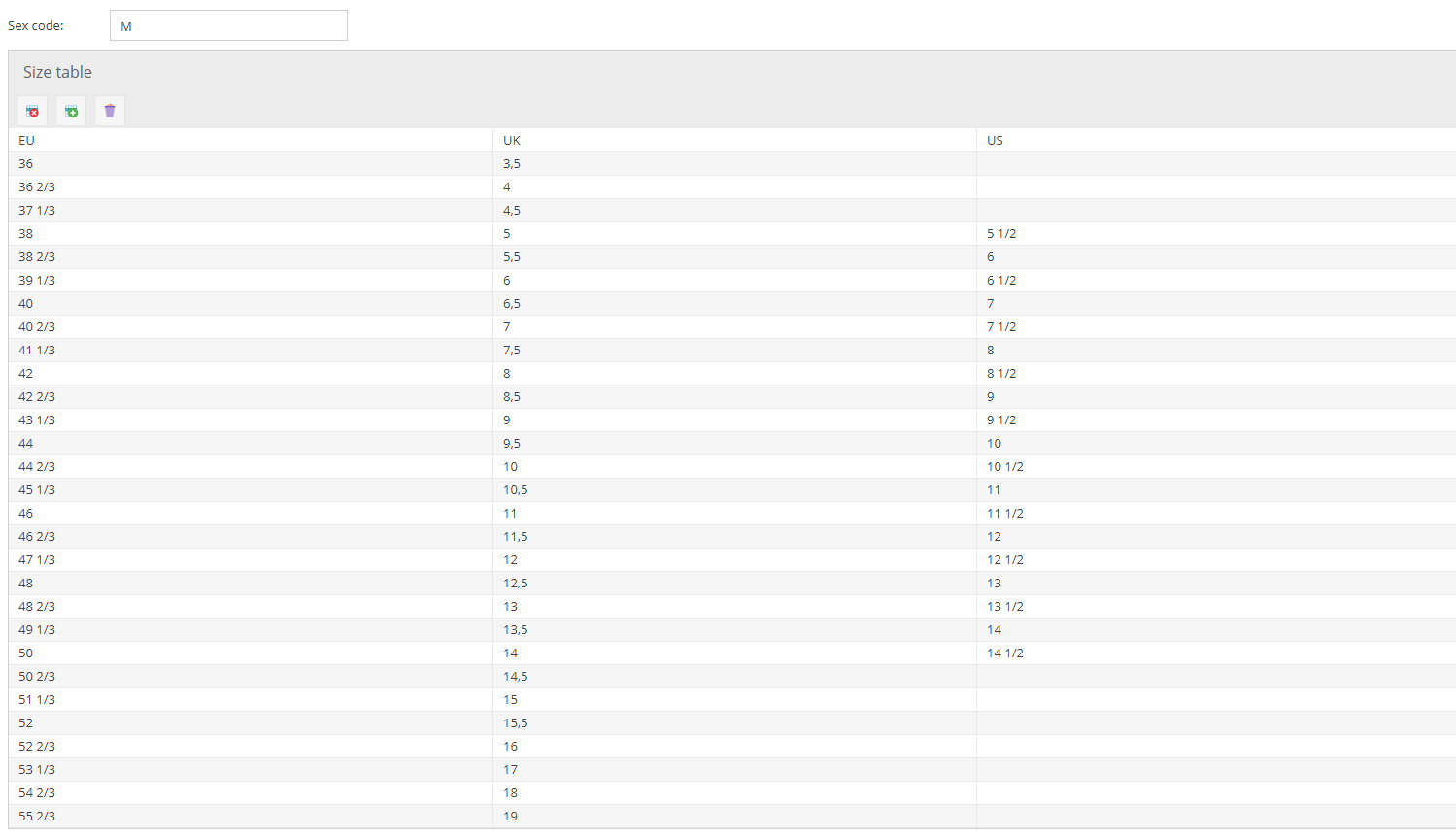Screen dimensions: 1456x837
Task: Select UK cell '14,5'
Action: (734, 676)
